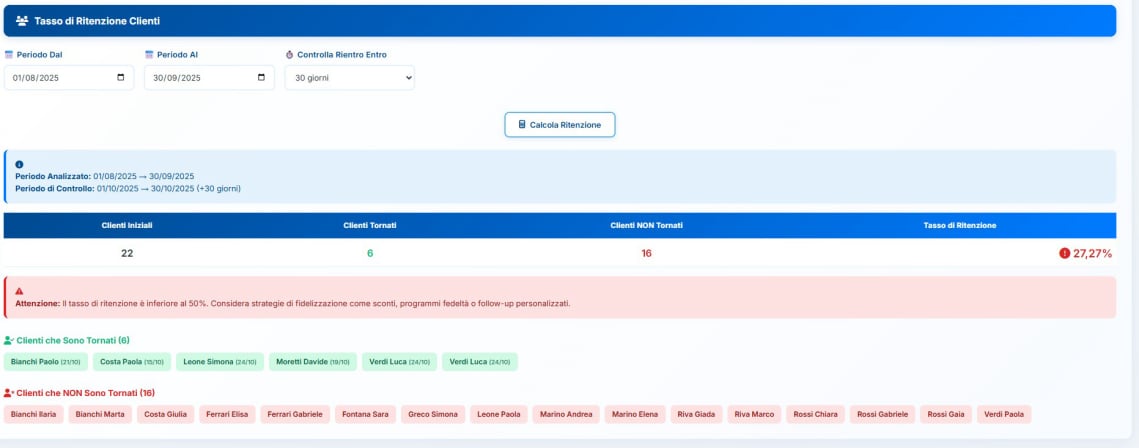Screen dimensions: 1139x448
Task: Click the people icon in the Tasso di Ritenzione header
Action: (22, 21)
